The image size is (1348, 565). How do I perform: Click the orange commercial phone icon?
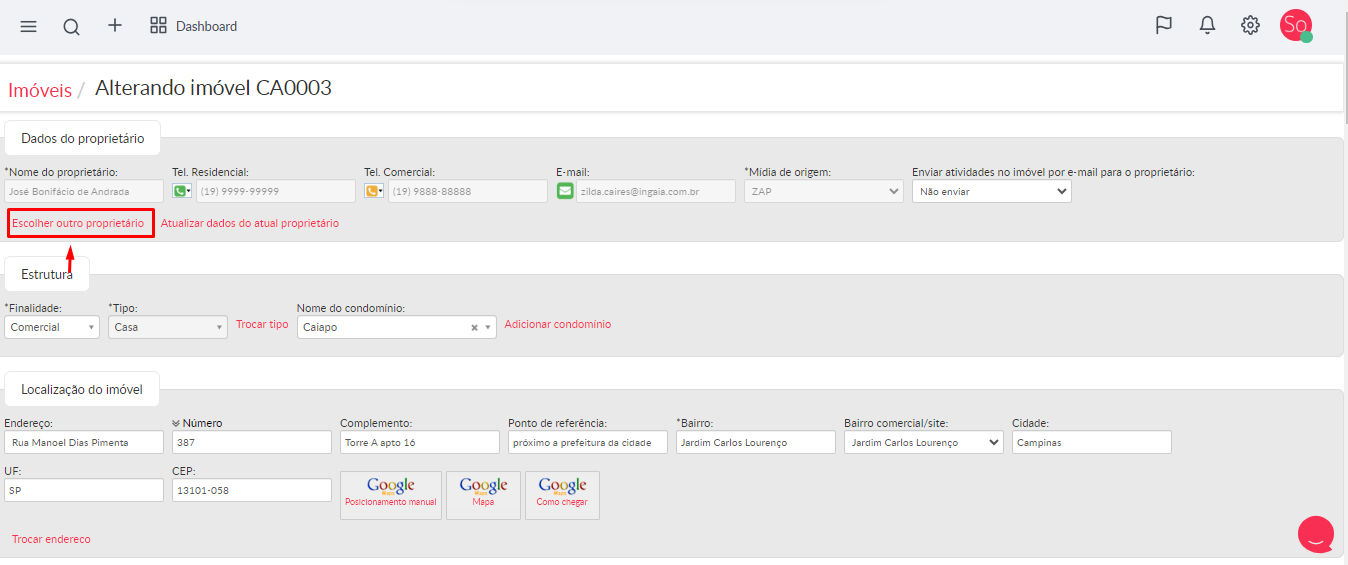[x=374, y=191]
